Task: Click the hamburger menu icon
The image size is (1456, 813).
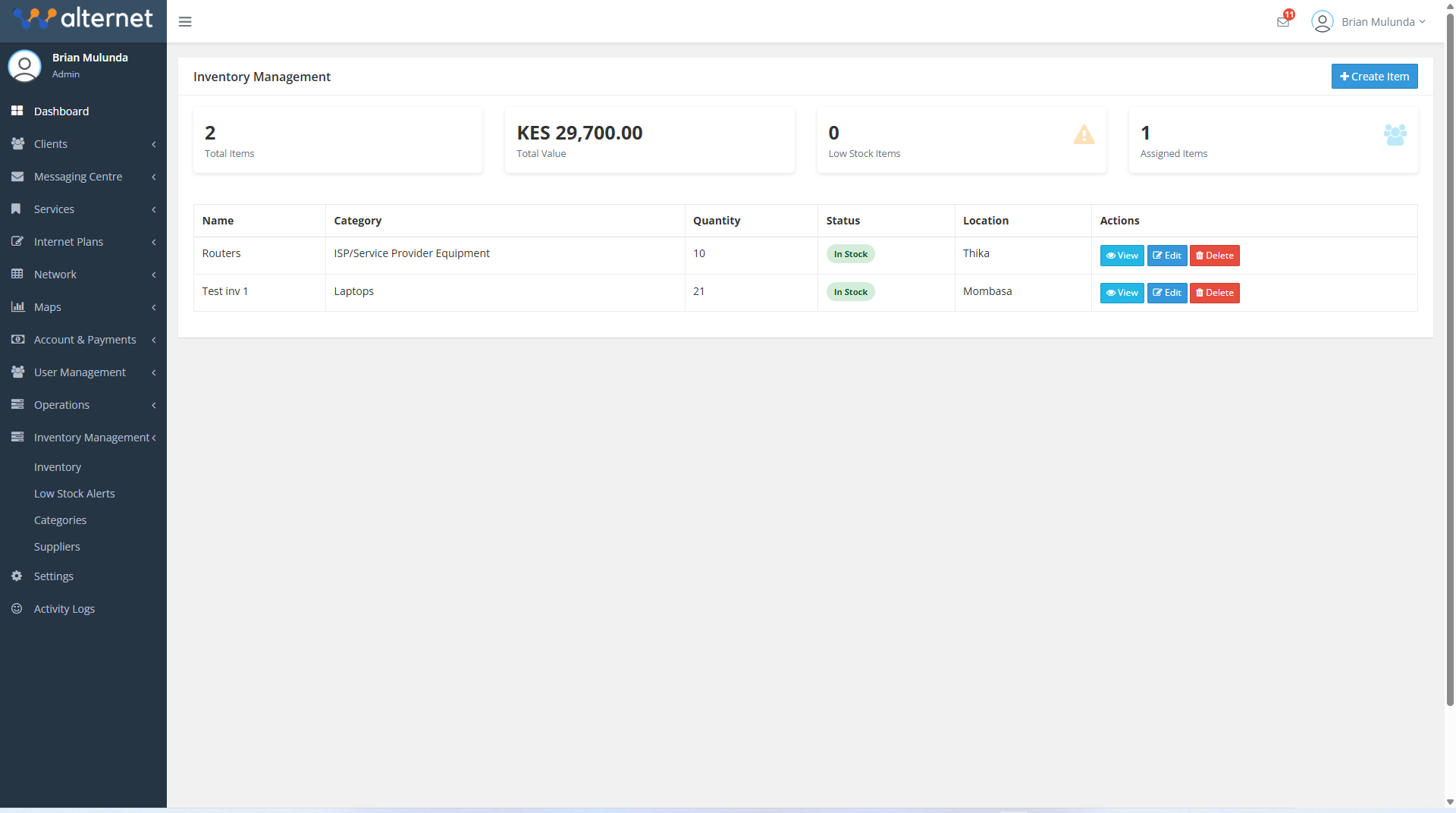Action: point(185,22)
